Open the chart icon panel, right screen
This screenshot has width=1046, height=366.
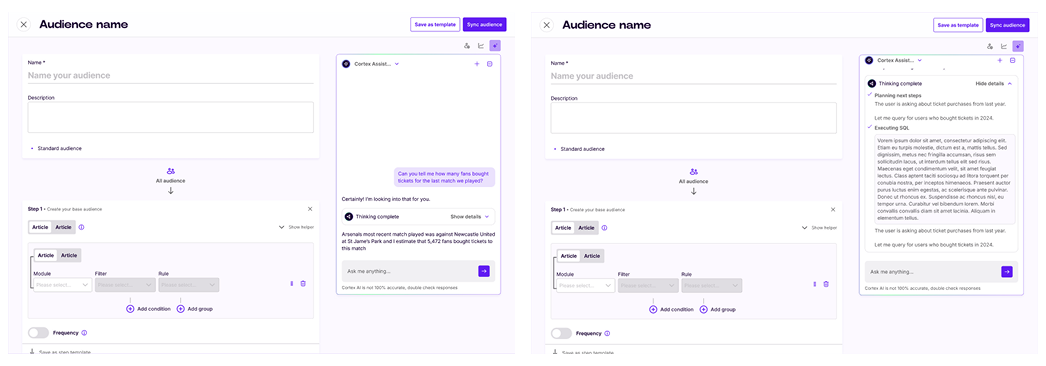click(1004, 46)
